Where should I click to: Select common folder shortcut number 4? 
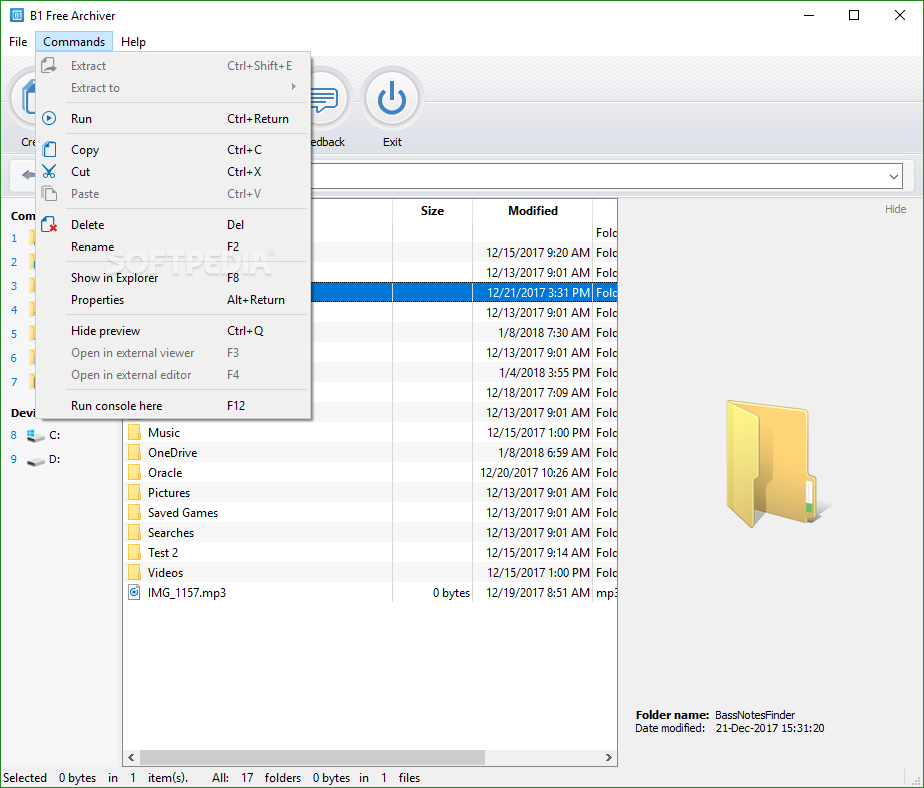(x=14, y=310)
